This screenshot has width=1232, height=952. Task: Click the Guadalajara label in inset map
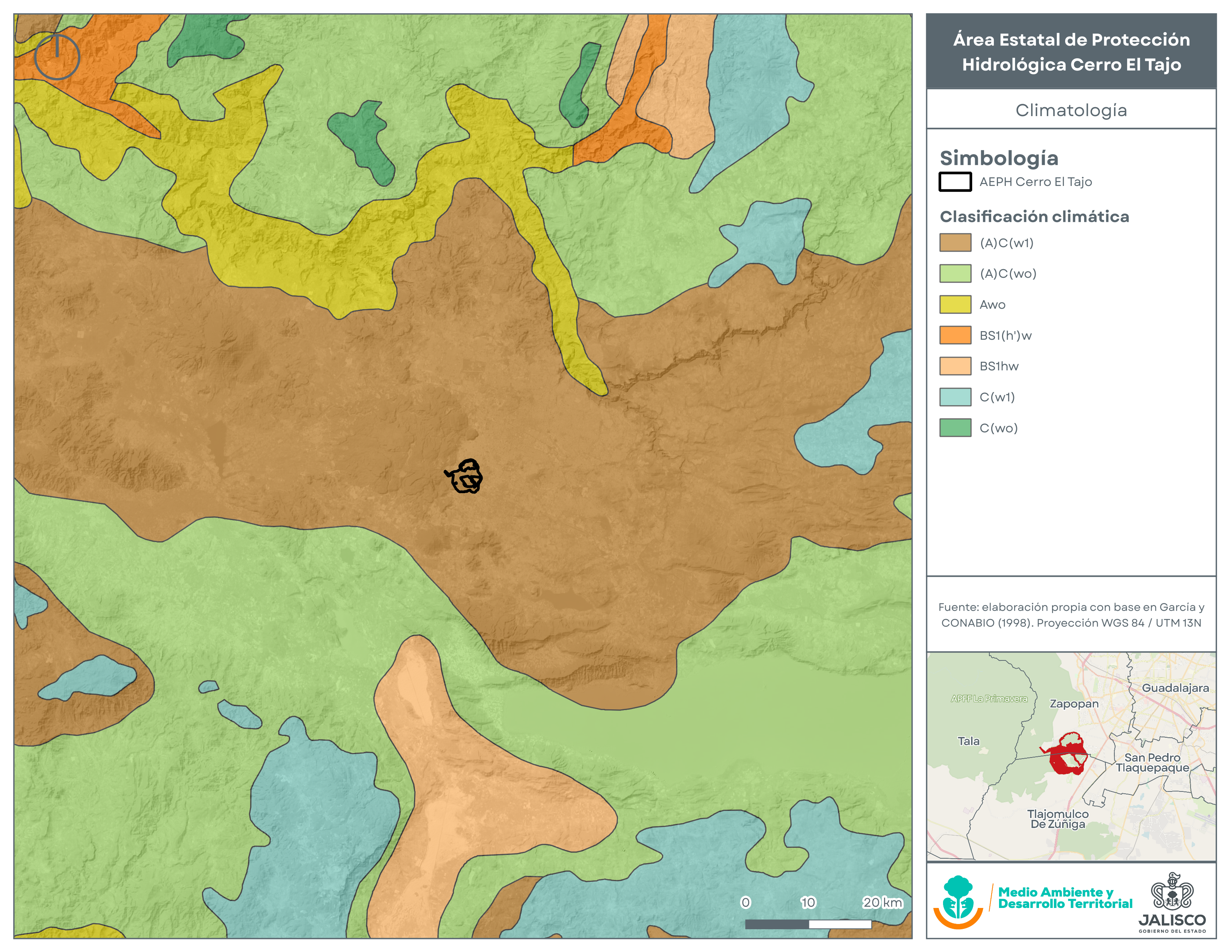1175,688
